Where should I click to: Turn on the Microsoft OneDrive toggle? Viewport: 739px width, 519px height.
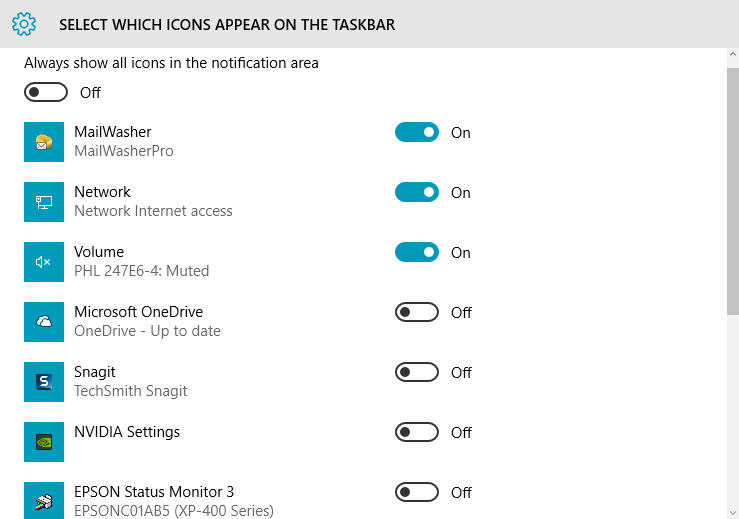(417, 312)
